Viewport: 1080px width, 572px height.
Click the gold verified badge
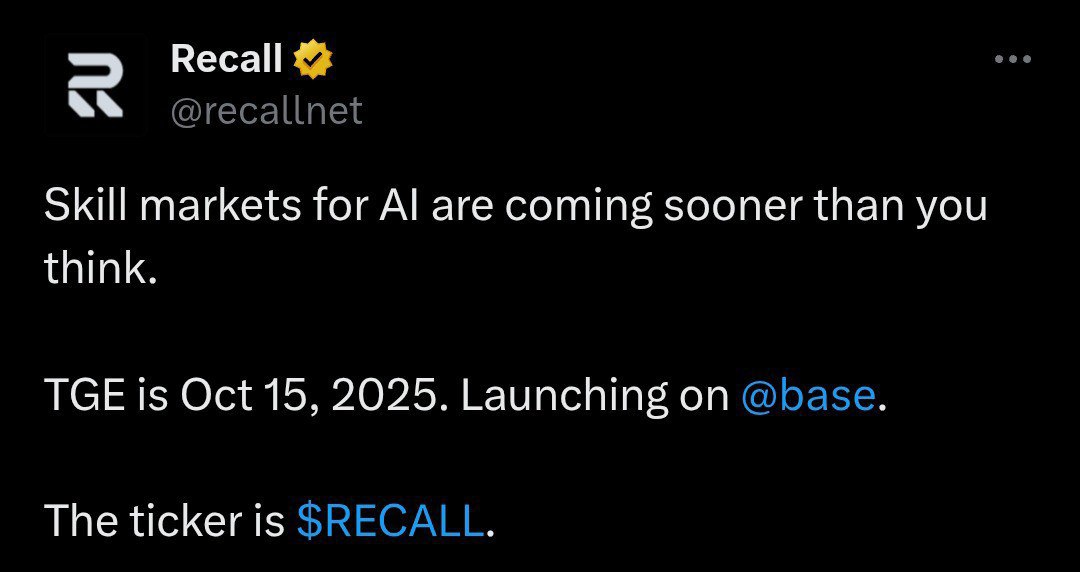click(313, 60)
